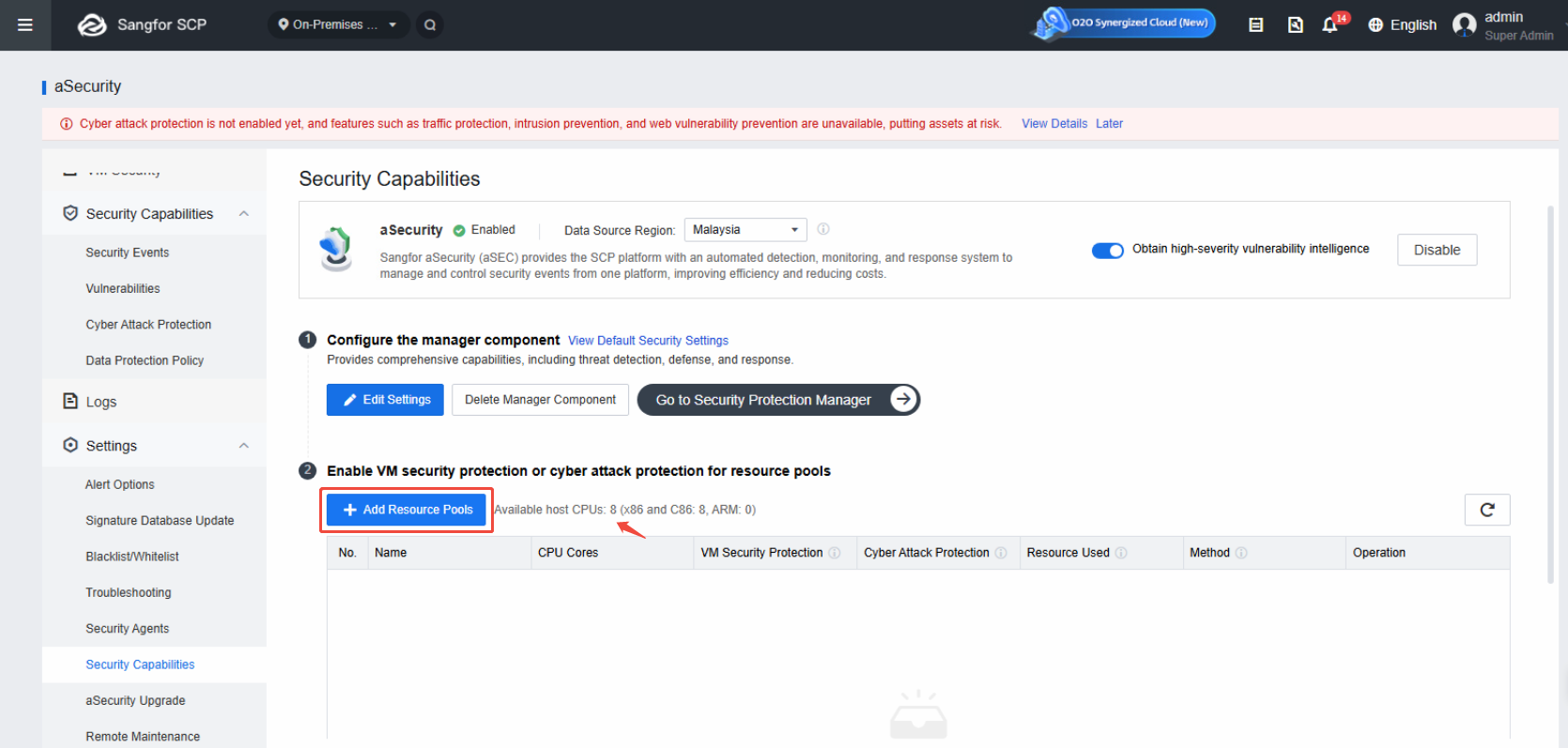This screenshot has height=748, width=1568.
Task: Click the Sangfor SCP logo
Action: [142, 25]
